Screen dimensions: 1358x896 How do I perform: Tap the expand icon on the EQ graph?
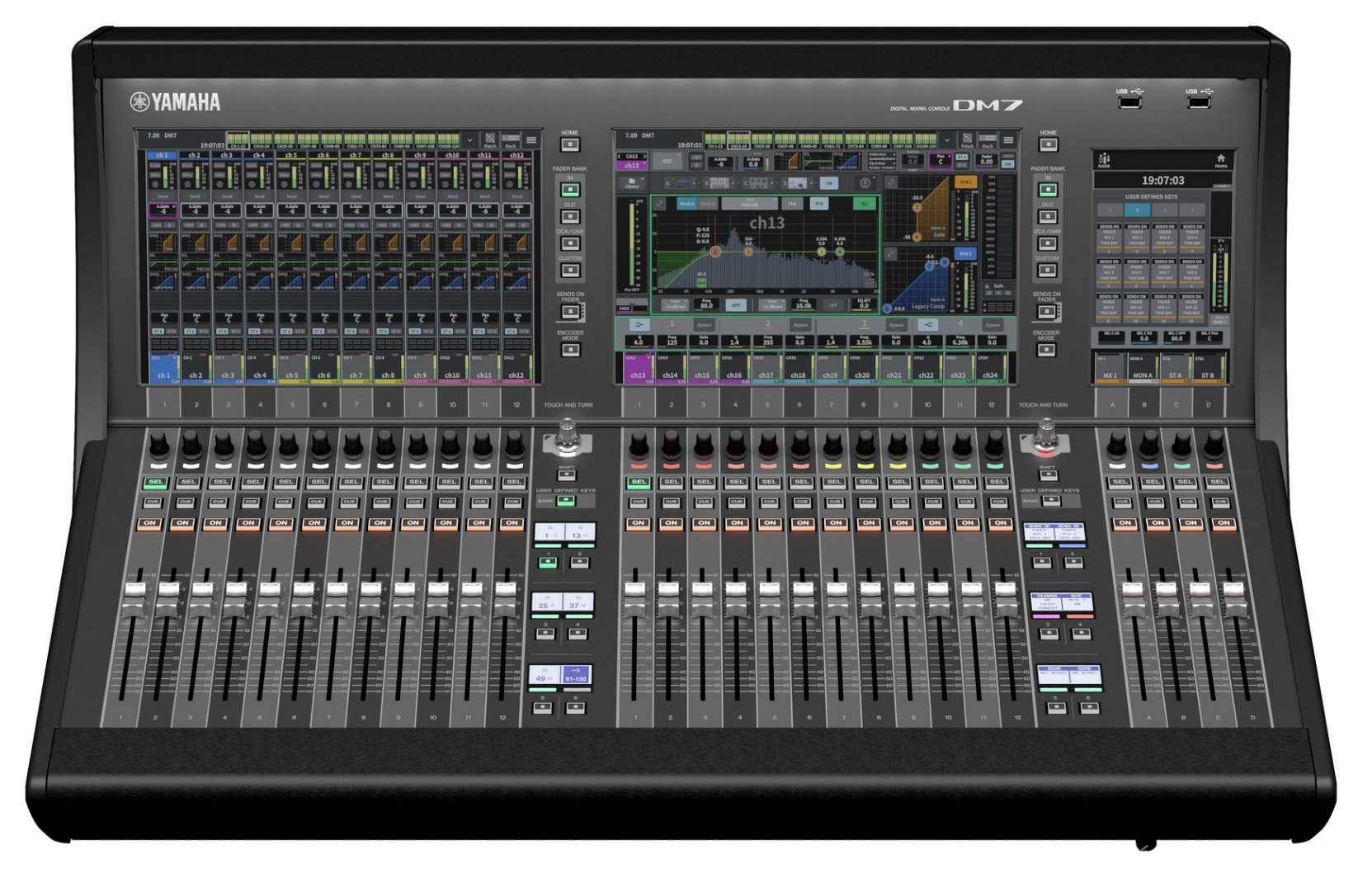click(660, 204)
